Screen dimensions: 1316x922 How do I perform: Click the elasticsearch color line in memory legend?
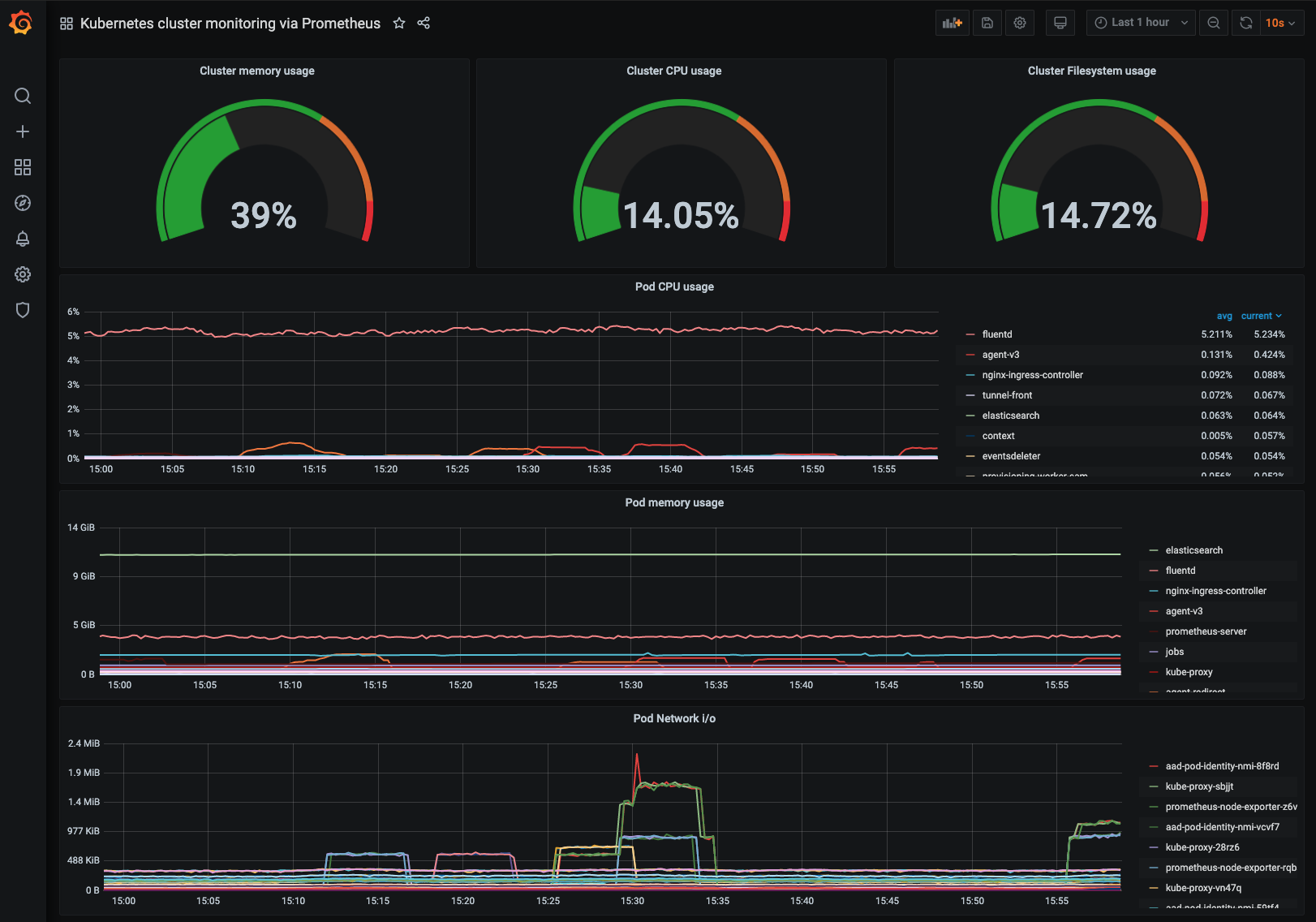[x=1154, y=550]
